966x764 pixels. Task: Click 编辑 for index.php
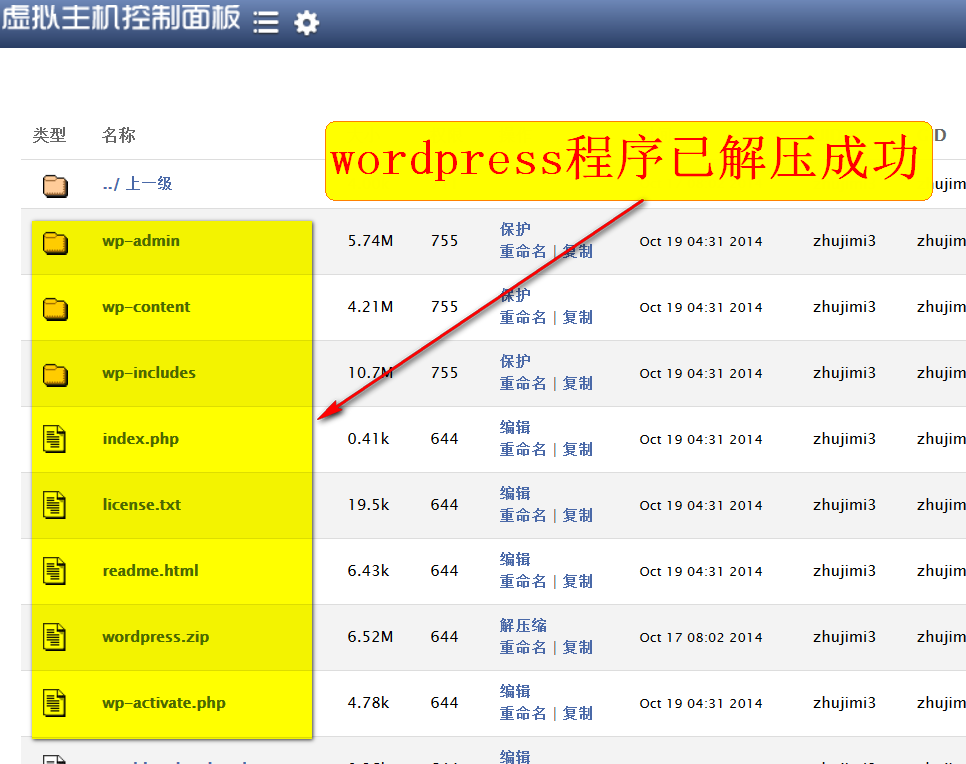click(515, 427)
